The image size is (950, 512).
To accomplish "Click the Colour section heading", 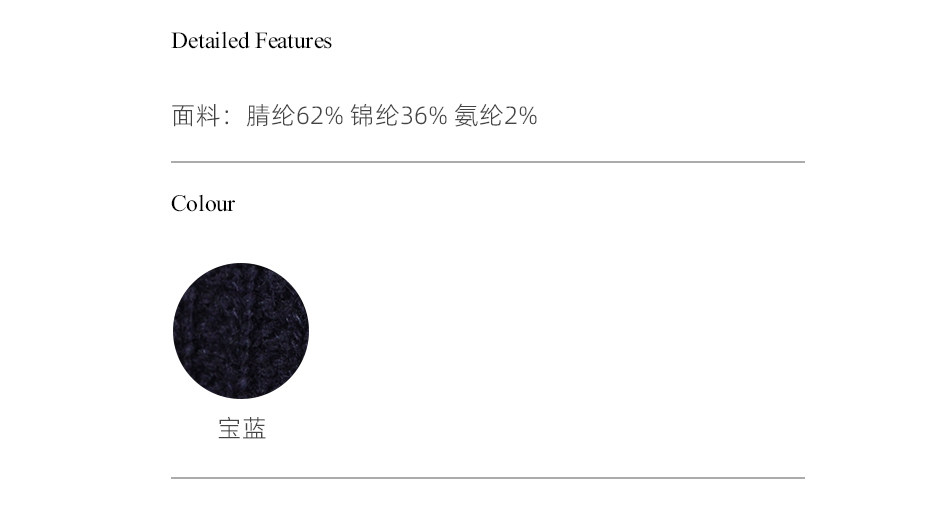I will pyautogui.click(x=203, y=204).
